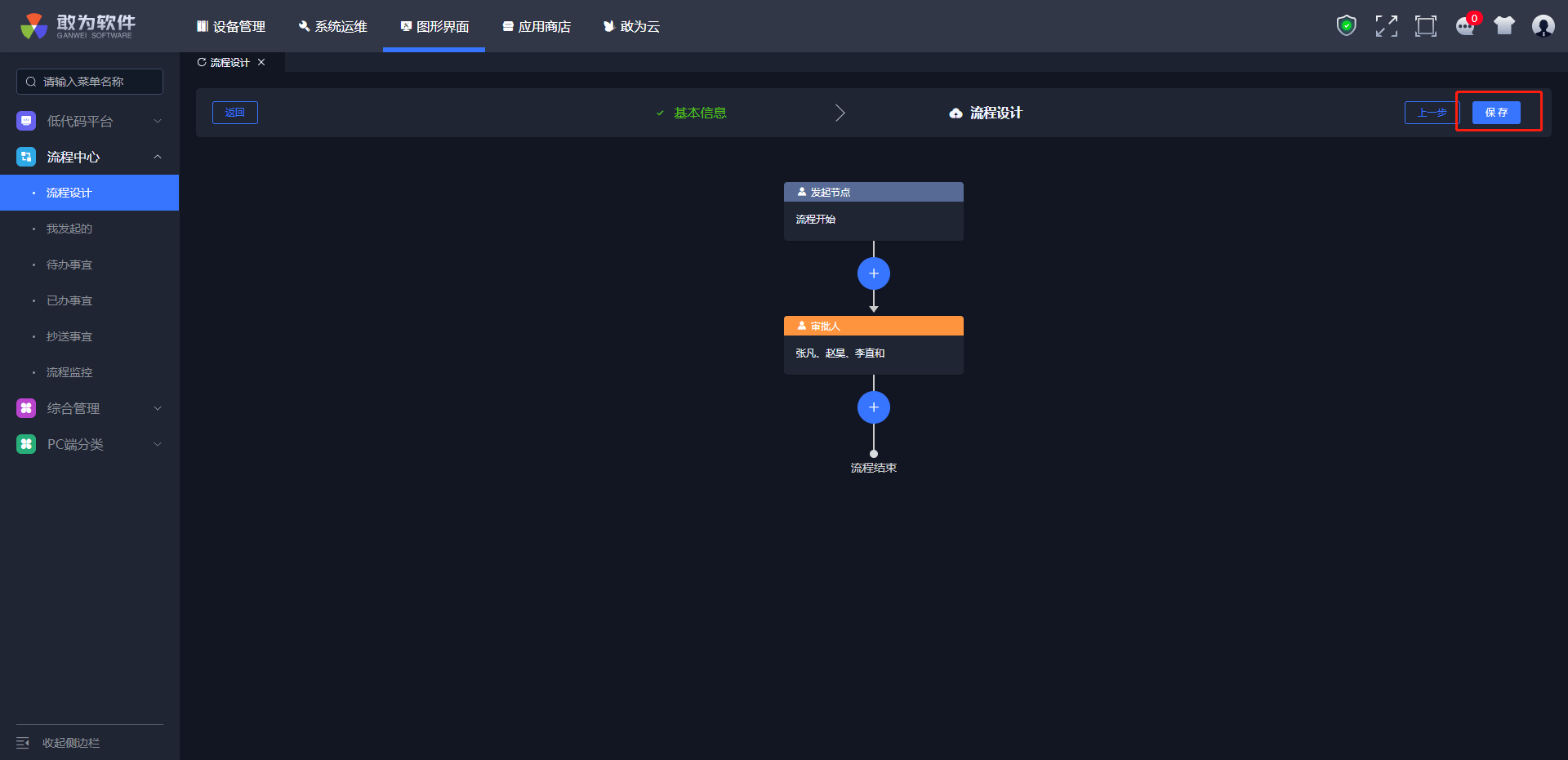
Task: Click the approver names 张凡、赵昊、李直和
Action: tap(840, 353)
